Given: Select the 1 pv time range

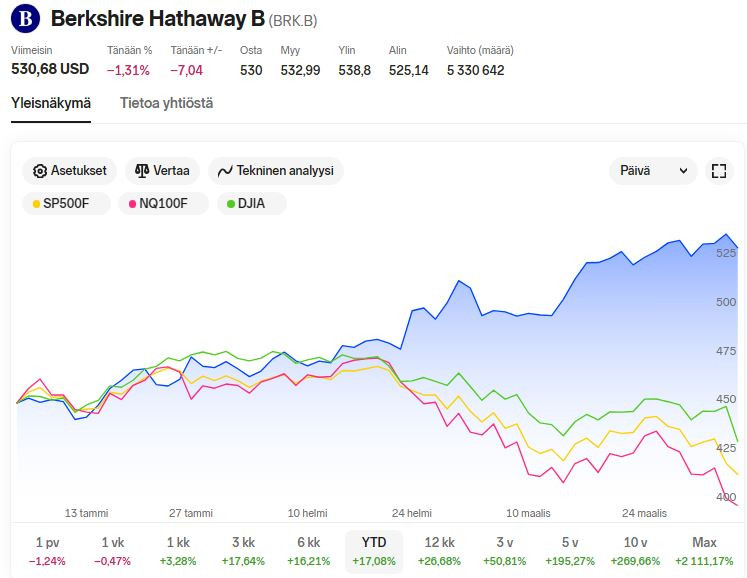Looking at the screenshot, I should point(47,551).
